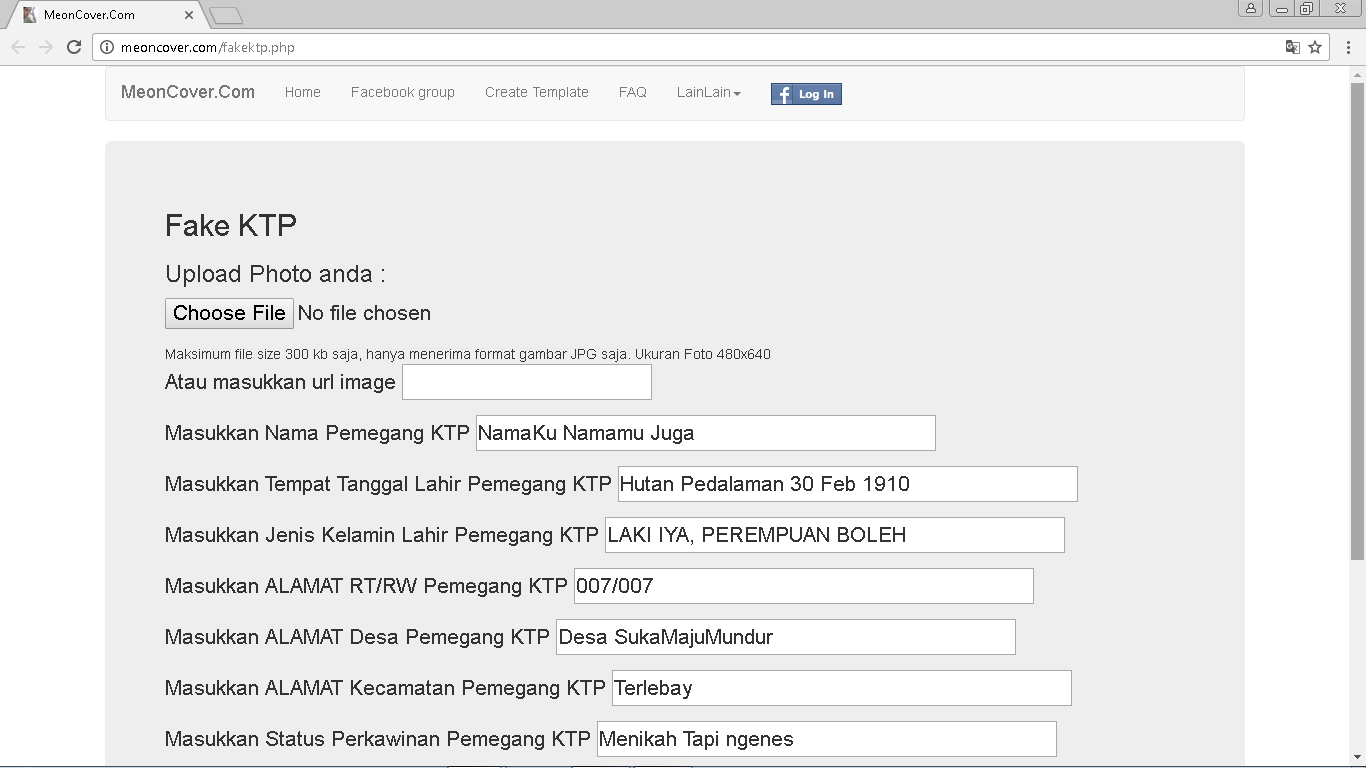Open the FAQ page
This screenshot has width=1366, height=768.
click(632, 92)
